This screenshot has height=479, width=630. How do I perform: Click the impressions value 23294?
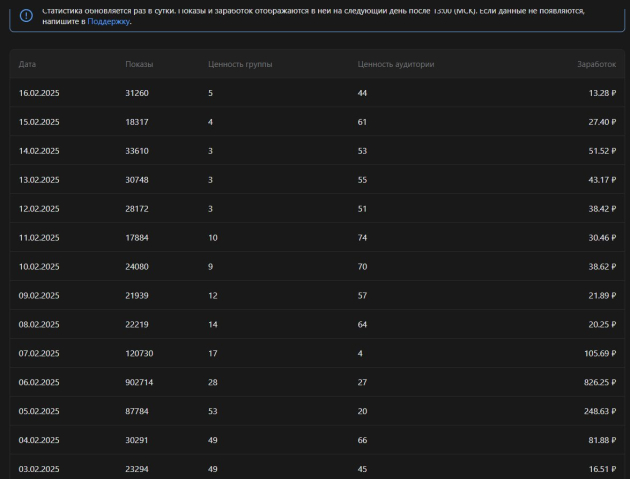(137, 469)
